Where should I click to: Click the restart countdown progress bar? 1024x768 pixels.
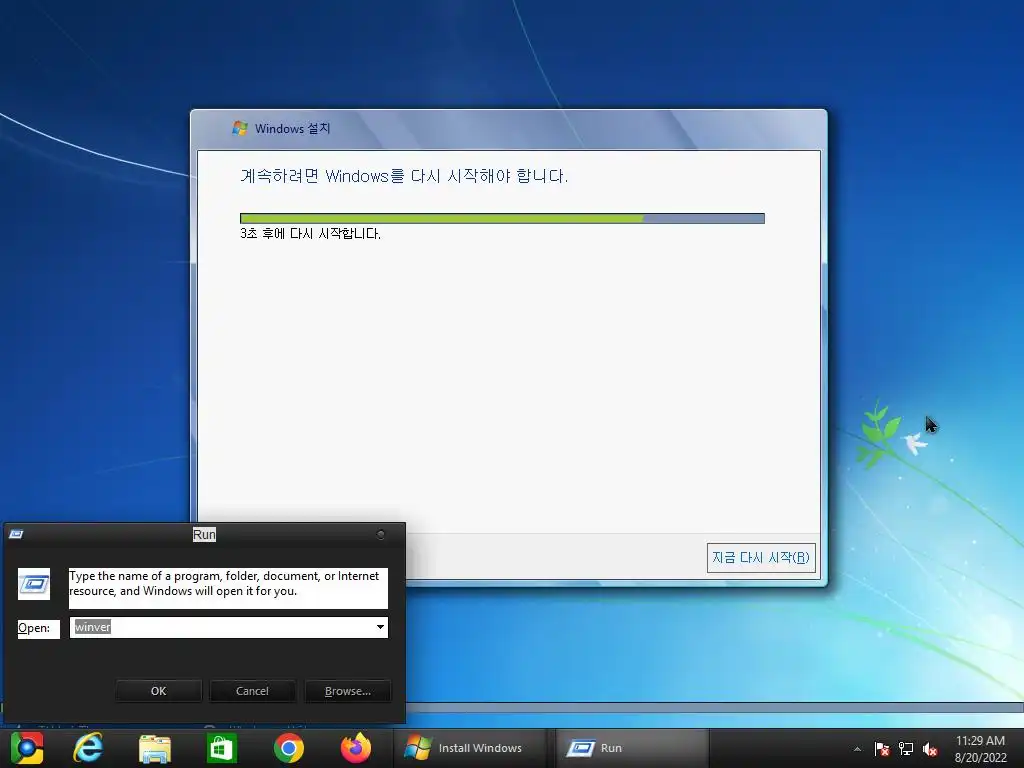[x=502, y=219]
